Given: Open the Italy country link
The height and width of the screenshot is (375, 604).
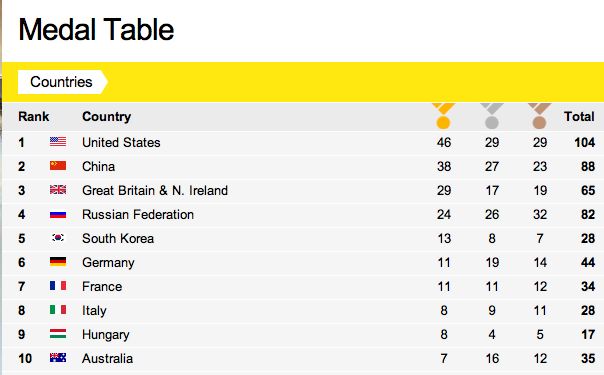Looking at the screenshot, I should (x=94, y=311).
